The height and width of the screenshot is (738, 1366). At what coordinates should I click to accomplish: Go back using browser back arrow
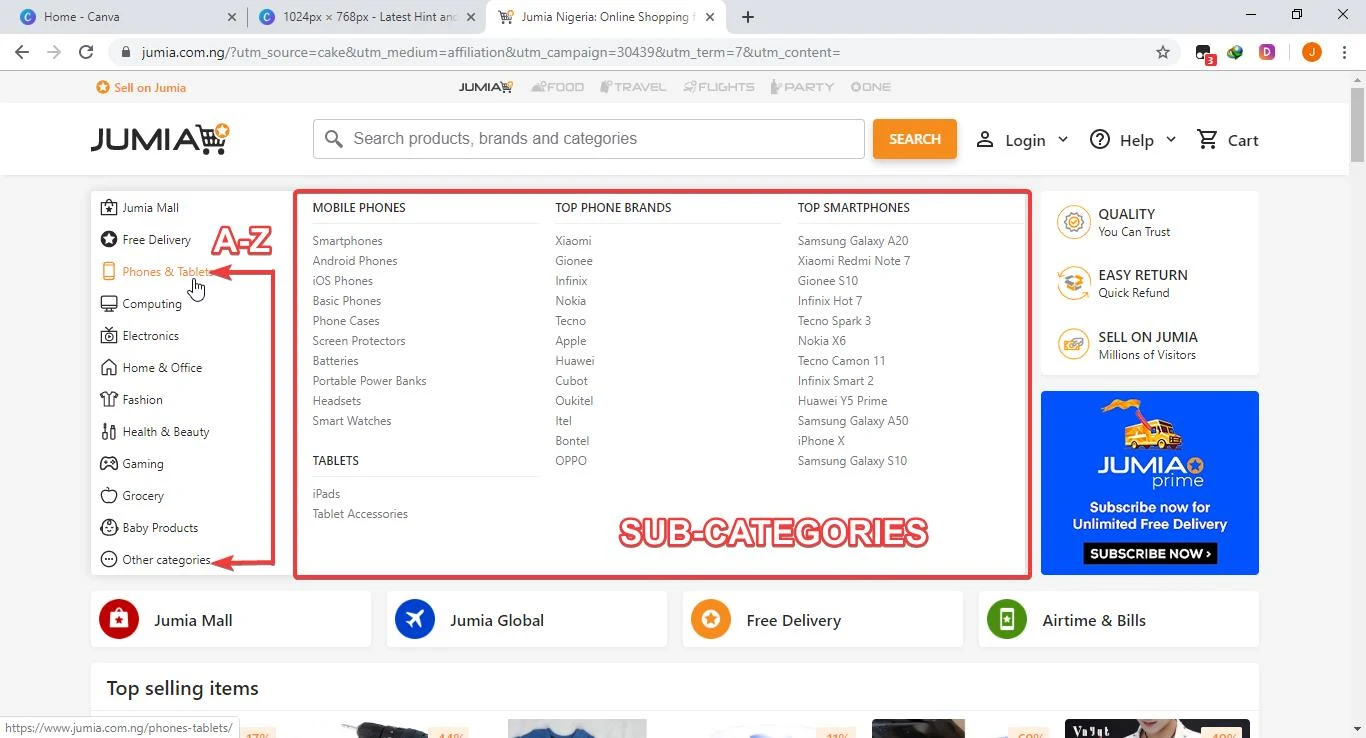click(22, 52)
